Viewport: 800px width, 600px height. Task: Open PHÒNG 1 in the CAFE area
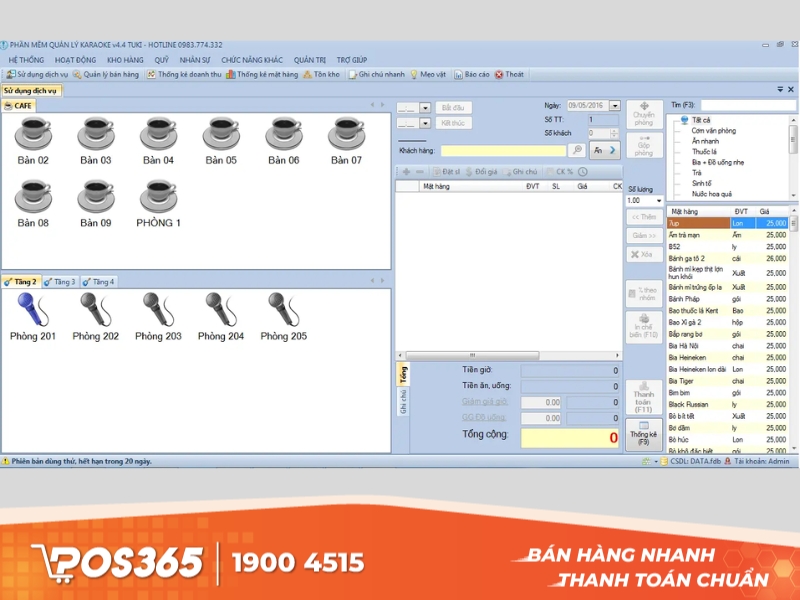158,196
